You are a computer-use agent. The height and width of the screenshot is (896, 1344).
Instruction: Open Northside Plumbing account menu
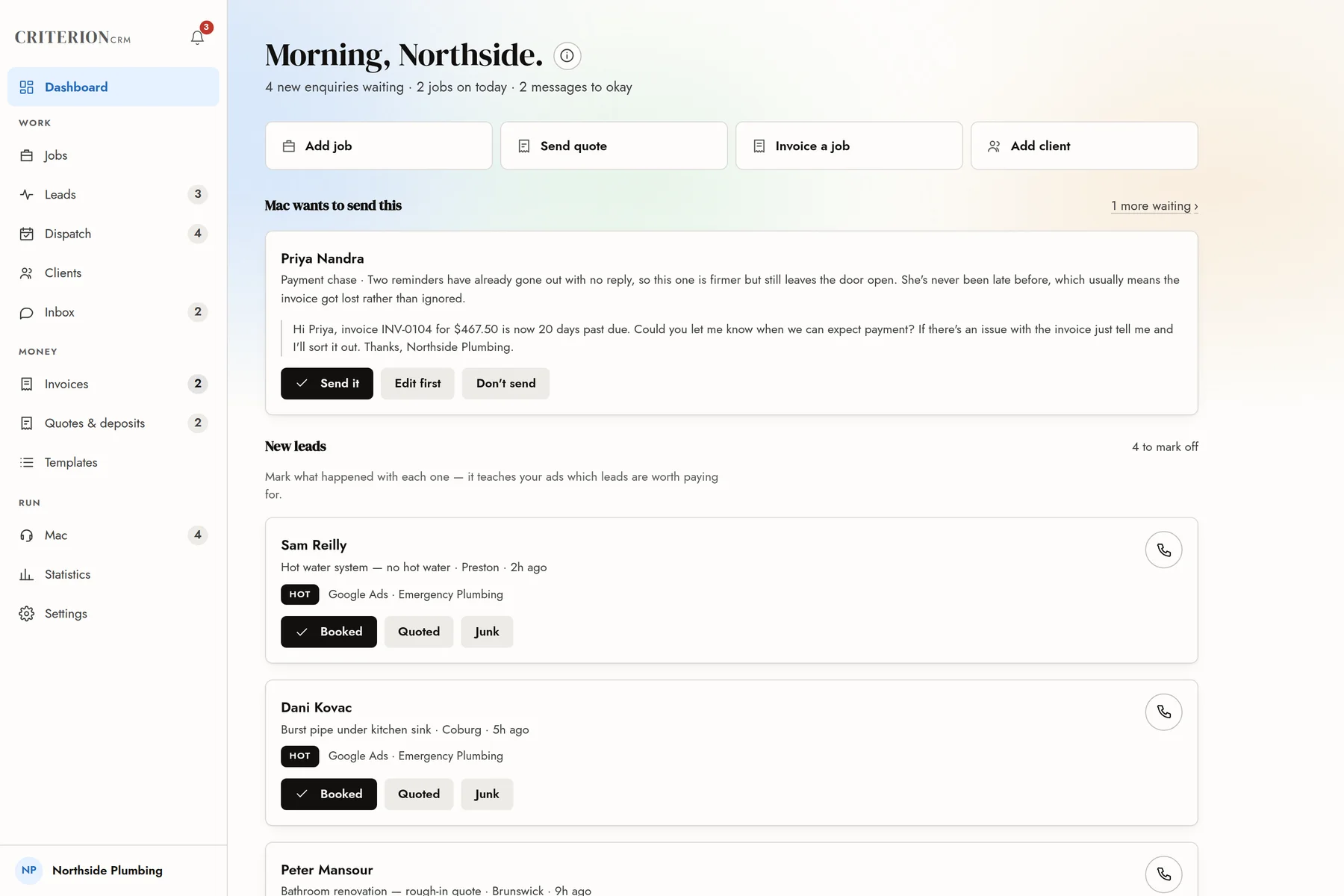tap(113, 871)
